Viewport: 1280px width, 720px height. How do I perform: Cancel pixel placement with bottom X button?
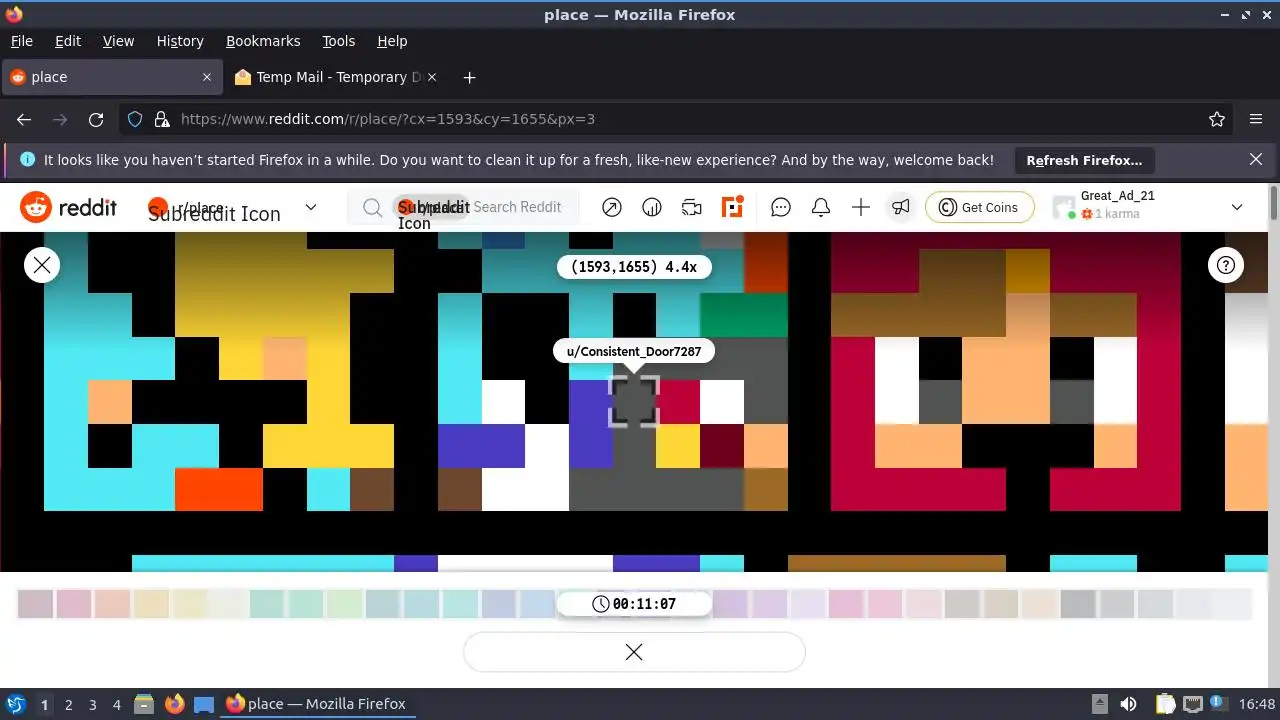pyautogui.click(x=634, y=652)
